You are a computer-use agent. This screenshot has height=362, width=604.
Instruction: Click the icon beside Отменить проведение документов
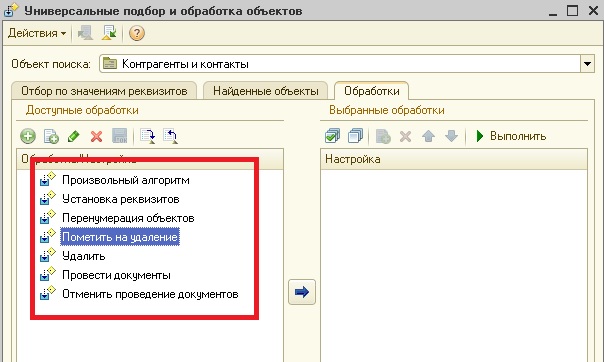48,293
